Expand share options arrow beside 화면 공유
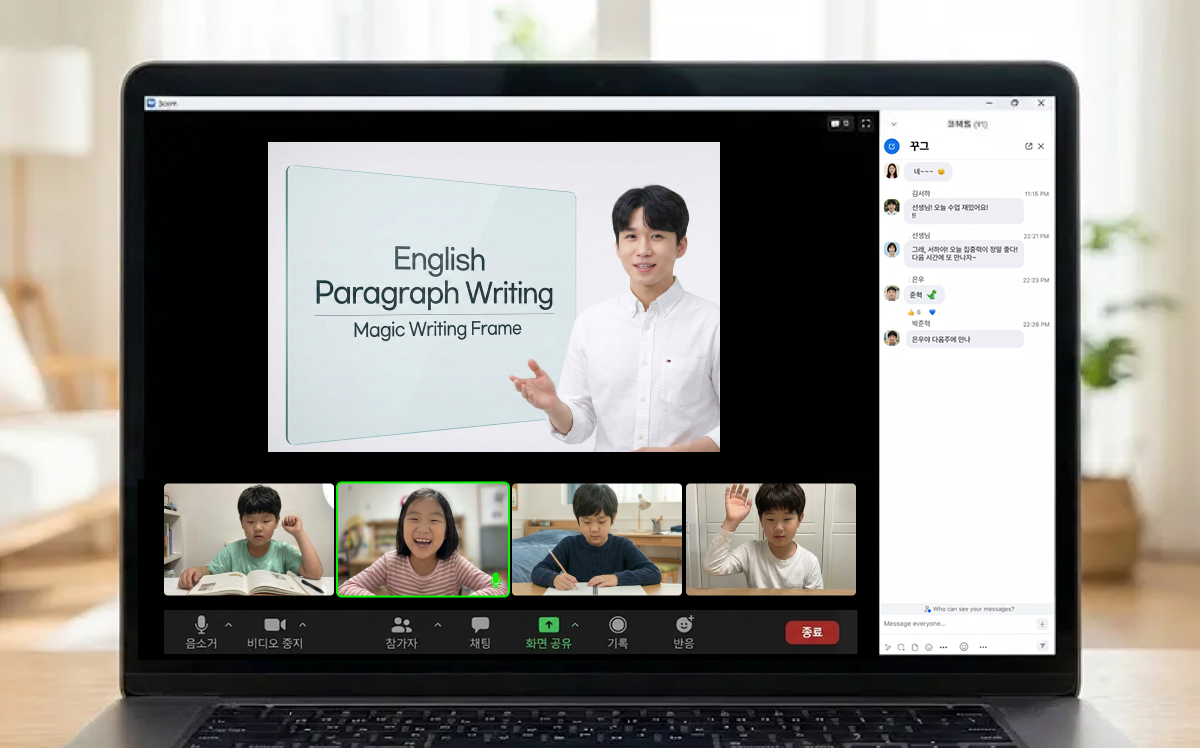 (x=575, y=625)
